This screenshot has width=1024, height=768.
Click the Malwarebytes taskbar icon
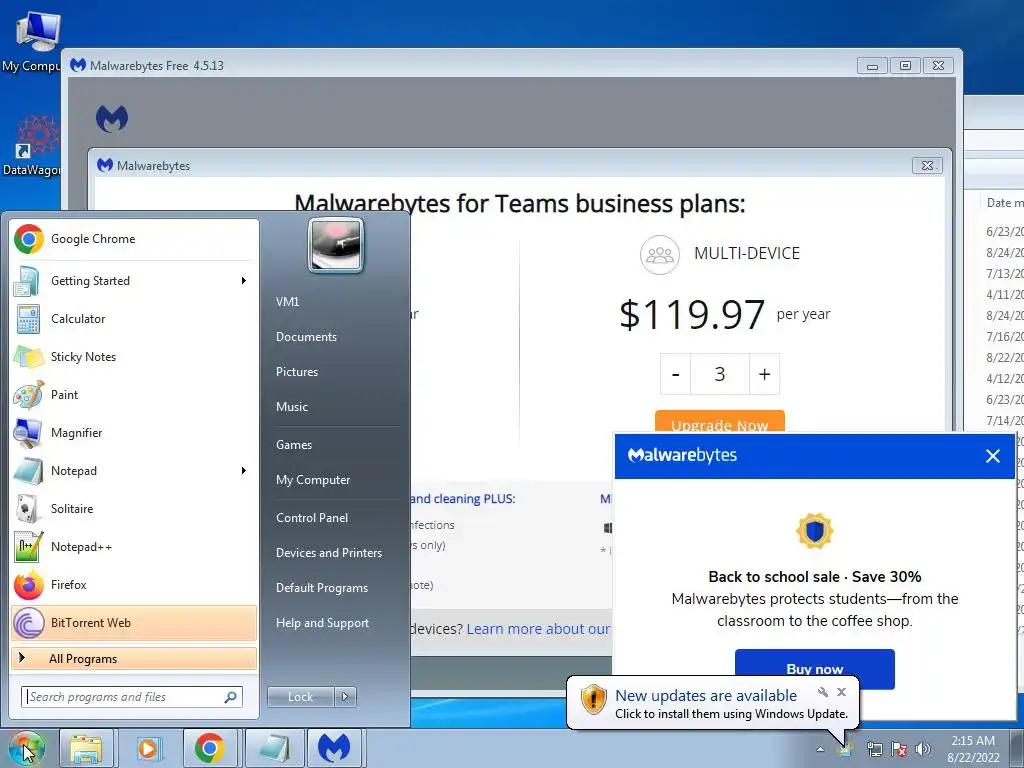334,748
